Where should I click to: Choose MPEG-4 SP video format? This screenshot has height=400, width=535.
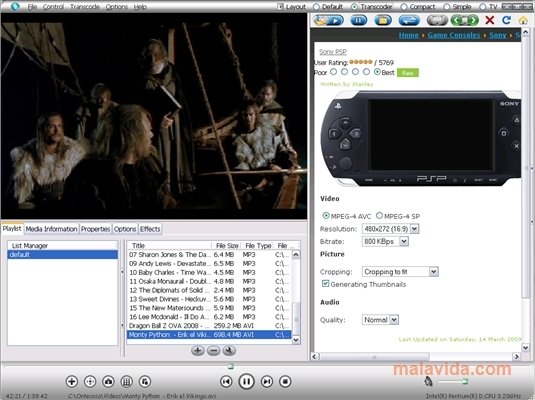[379, 215]
